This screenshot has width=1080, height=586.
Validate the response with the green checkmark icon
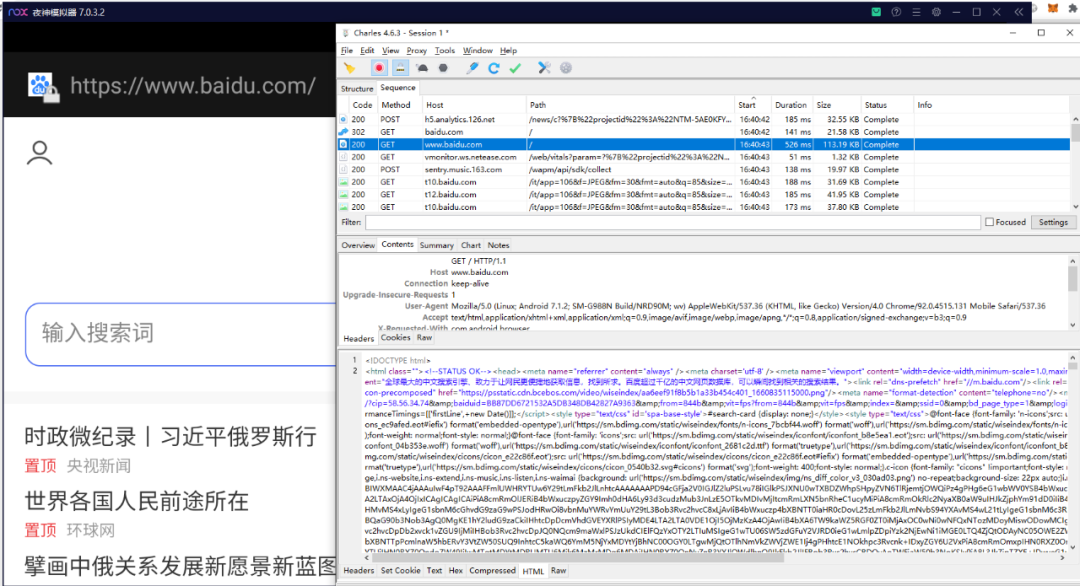[515, 68]
